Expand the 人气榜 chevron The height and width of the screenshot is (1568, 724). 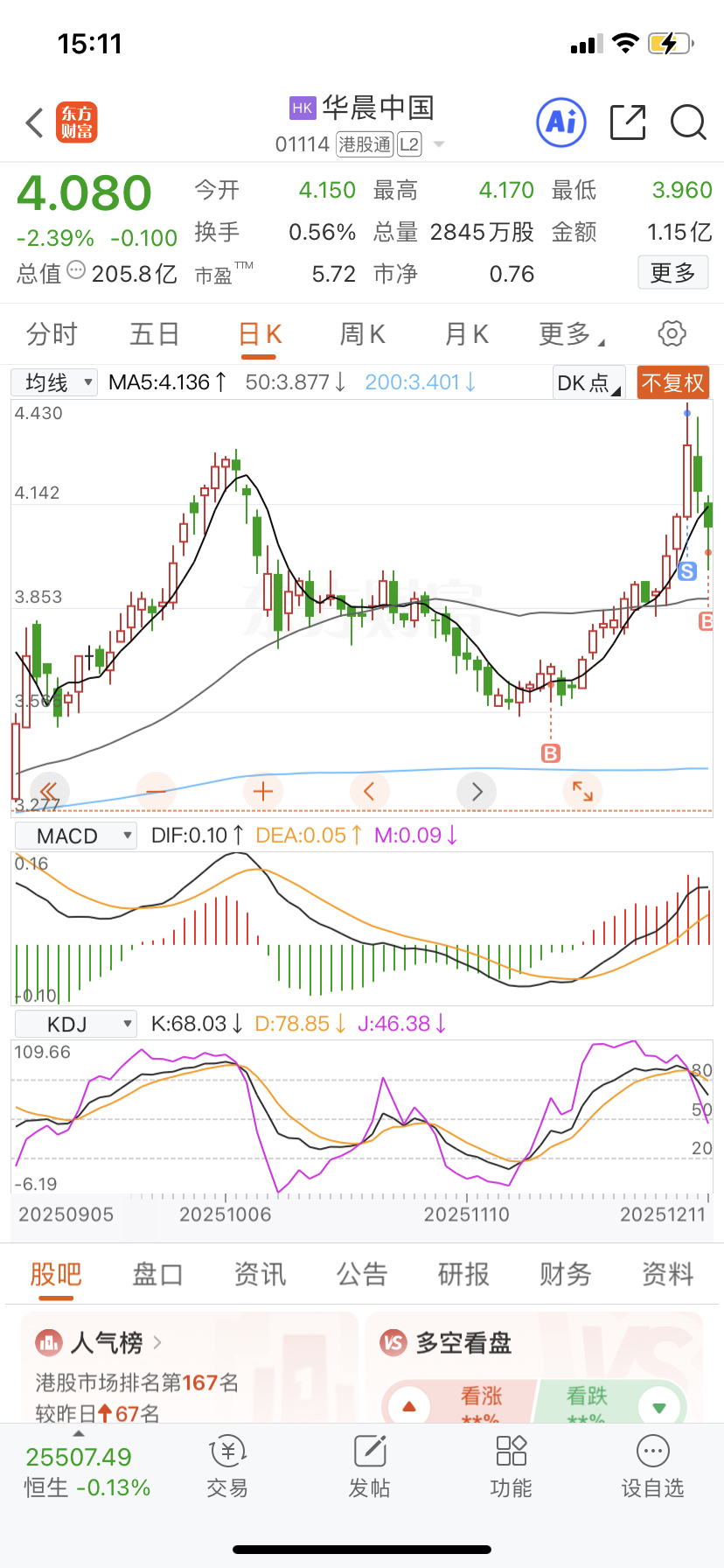pyautogui.click(x=157, y=1341)
